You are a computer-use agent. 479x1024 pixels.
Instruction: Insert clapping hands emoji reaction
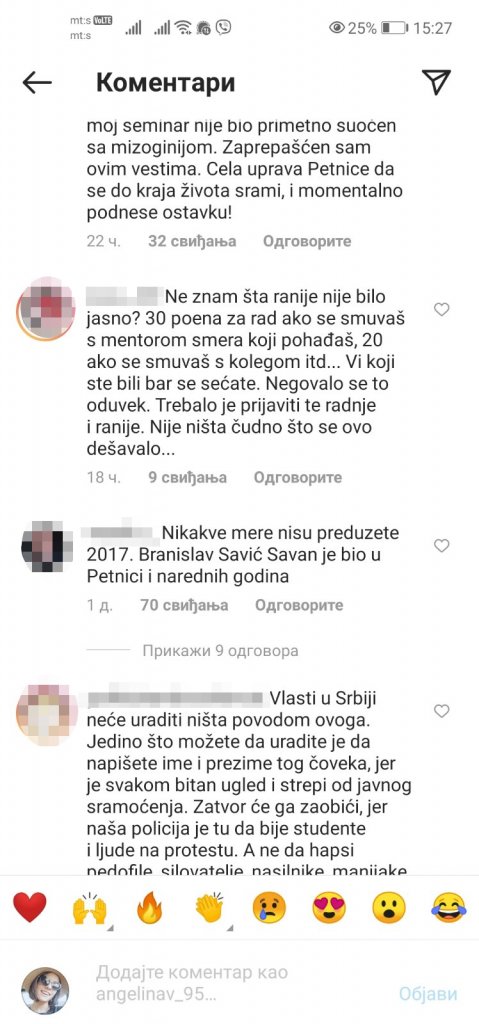210,908
